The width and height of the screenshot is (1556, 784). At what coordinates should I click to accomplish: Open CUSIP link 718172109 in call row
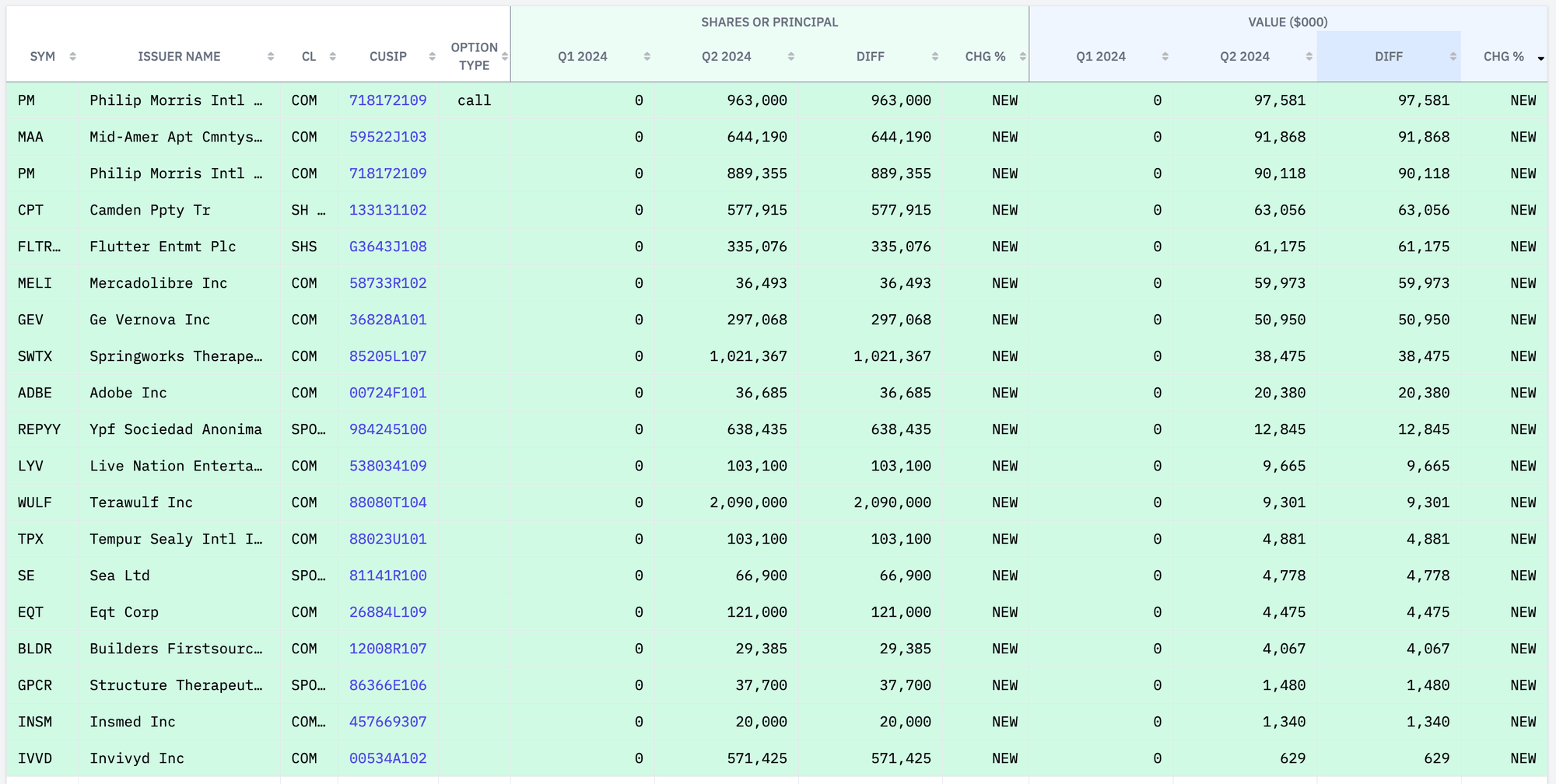point(387,100)
